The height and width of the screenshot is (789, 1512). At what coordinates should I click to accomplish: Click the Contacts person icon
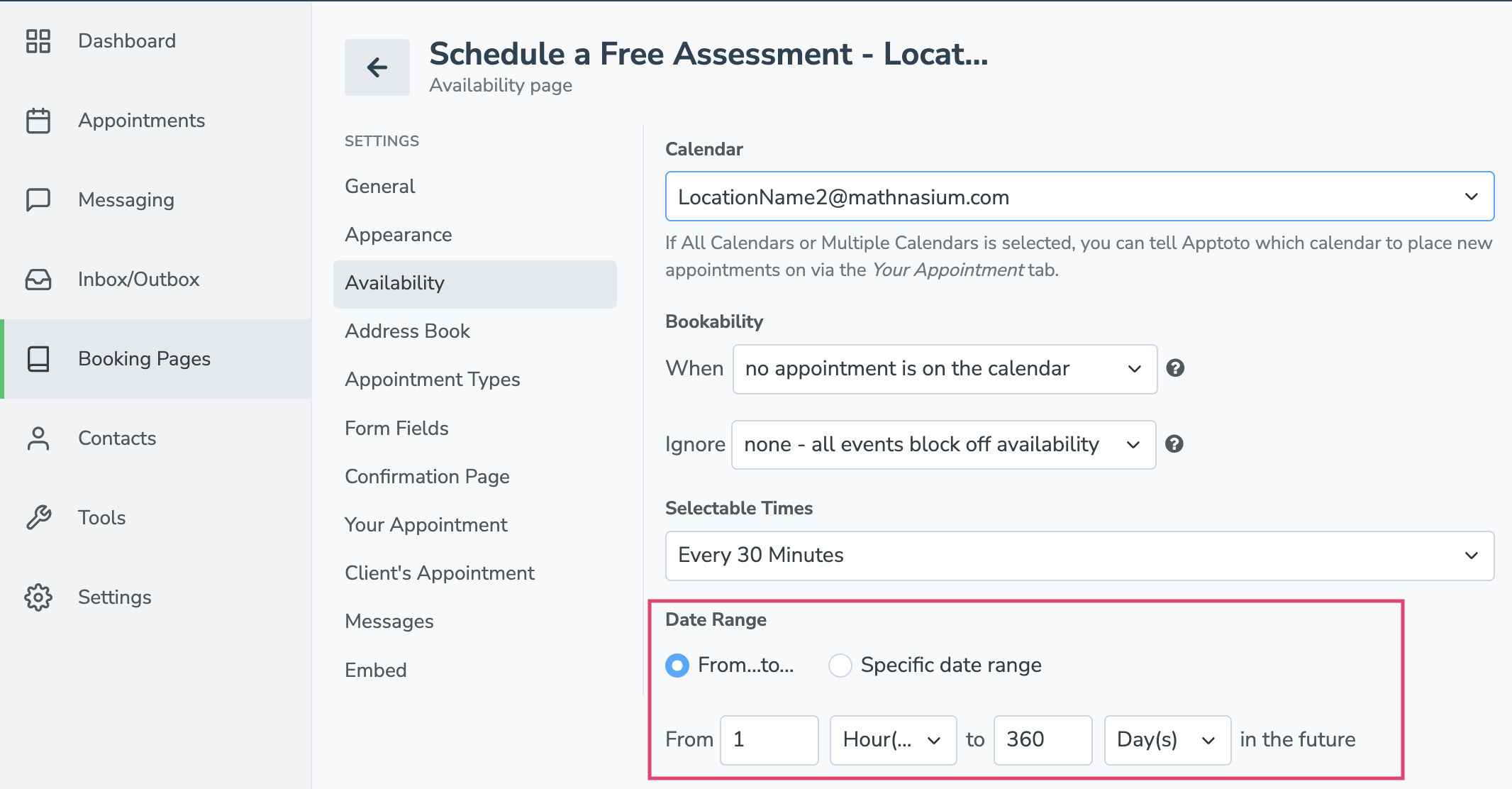38,438
